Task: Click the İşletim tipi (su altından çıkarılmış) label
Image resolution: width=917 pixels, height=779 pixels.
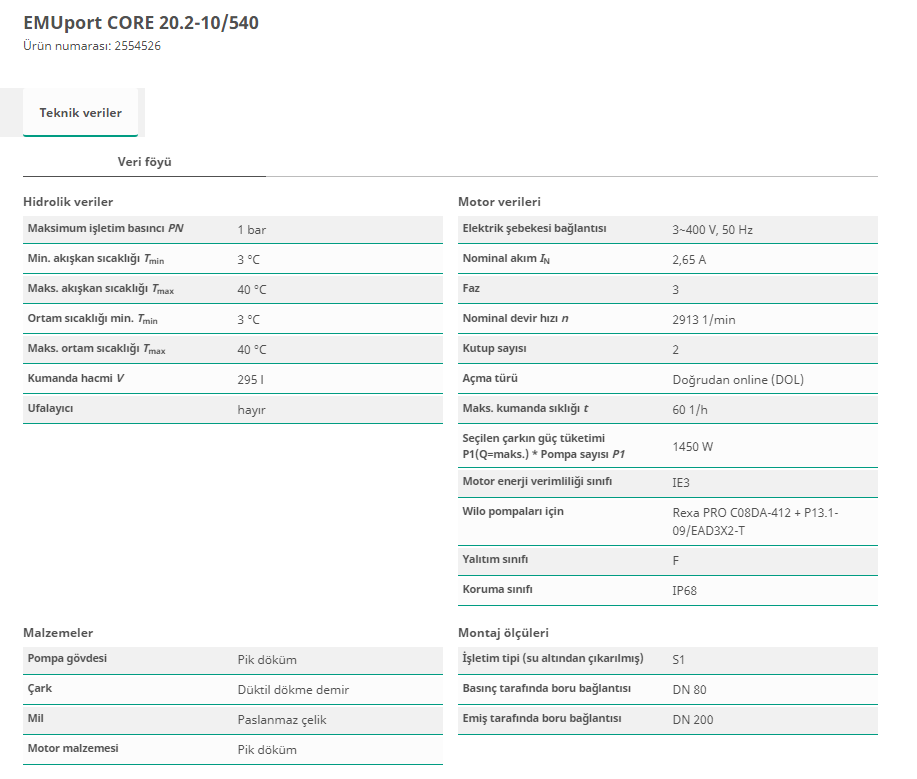Action: [x=553, y=659]
